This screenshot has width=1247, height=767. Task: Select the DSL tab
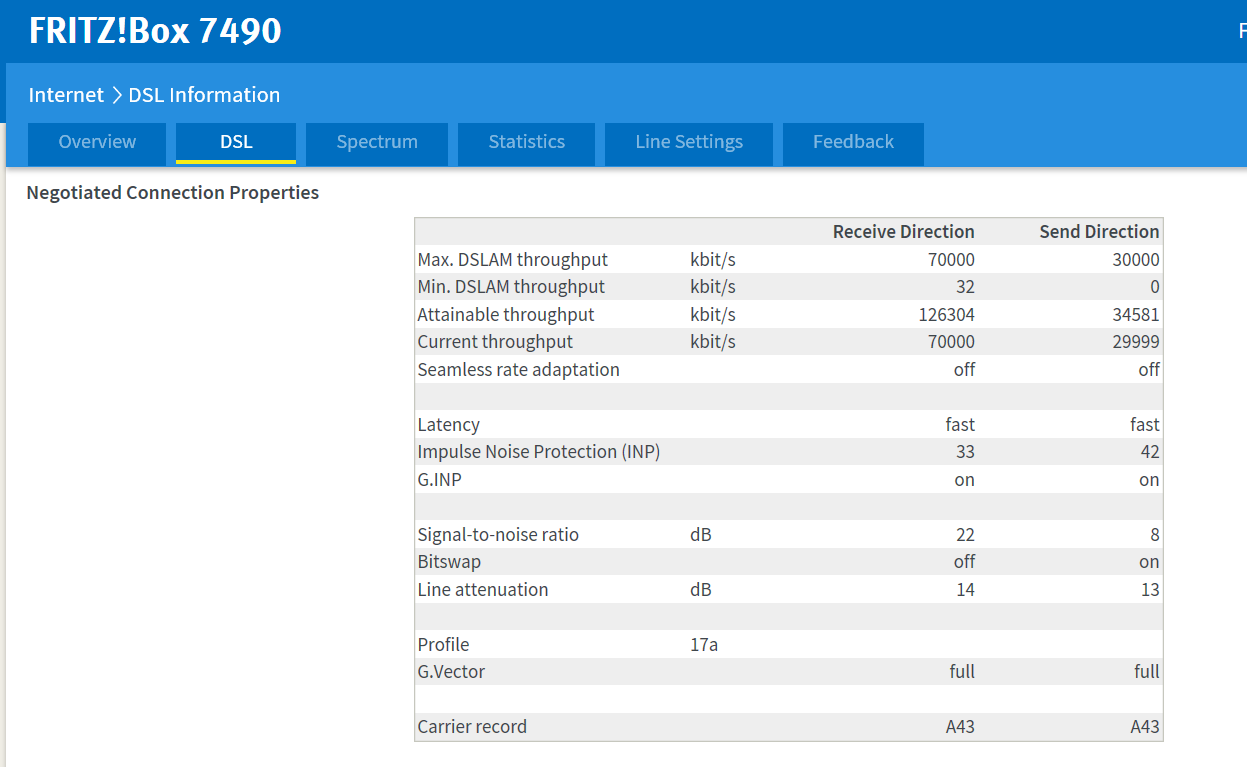coord(236,142)
